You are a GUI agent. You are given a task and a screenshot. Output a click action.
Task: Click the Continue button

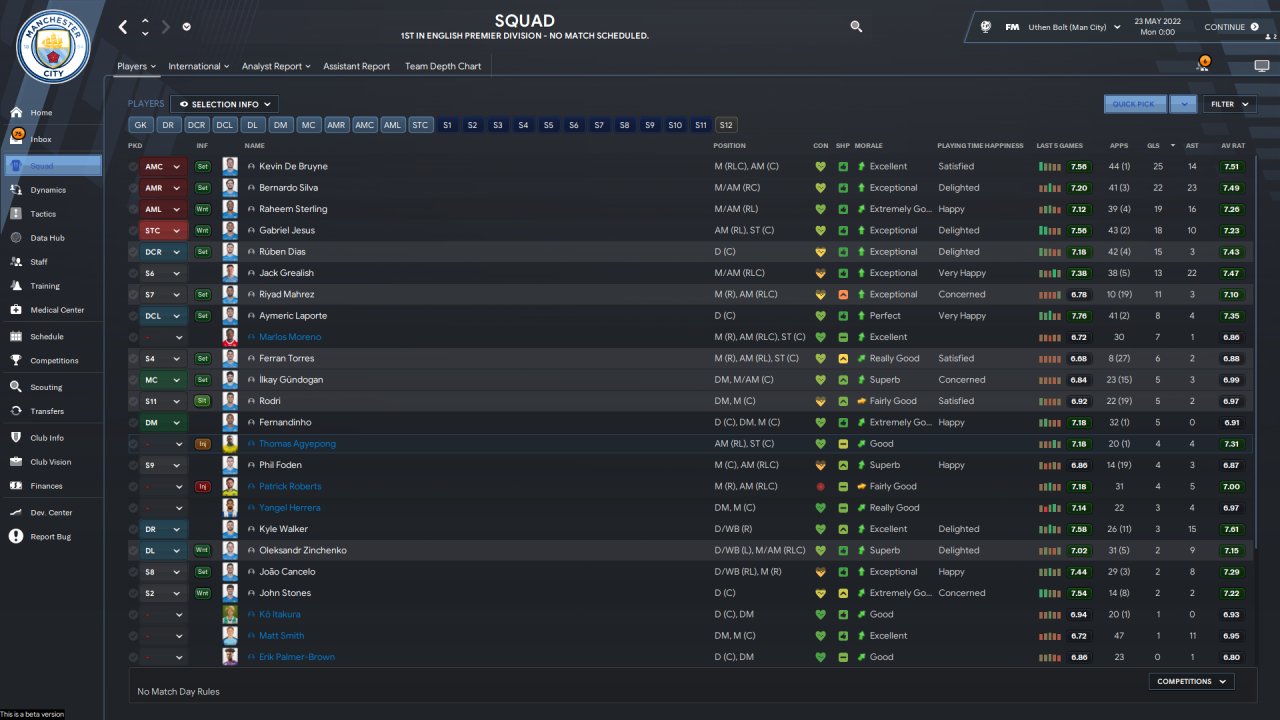click(1231, 28)
